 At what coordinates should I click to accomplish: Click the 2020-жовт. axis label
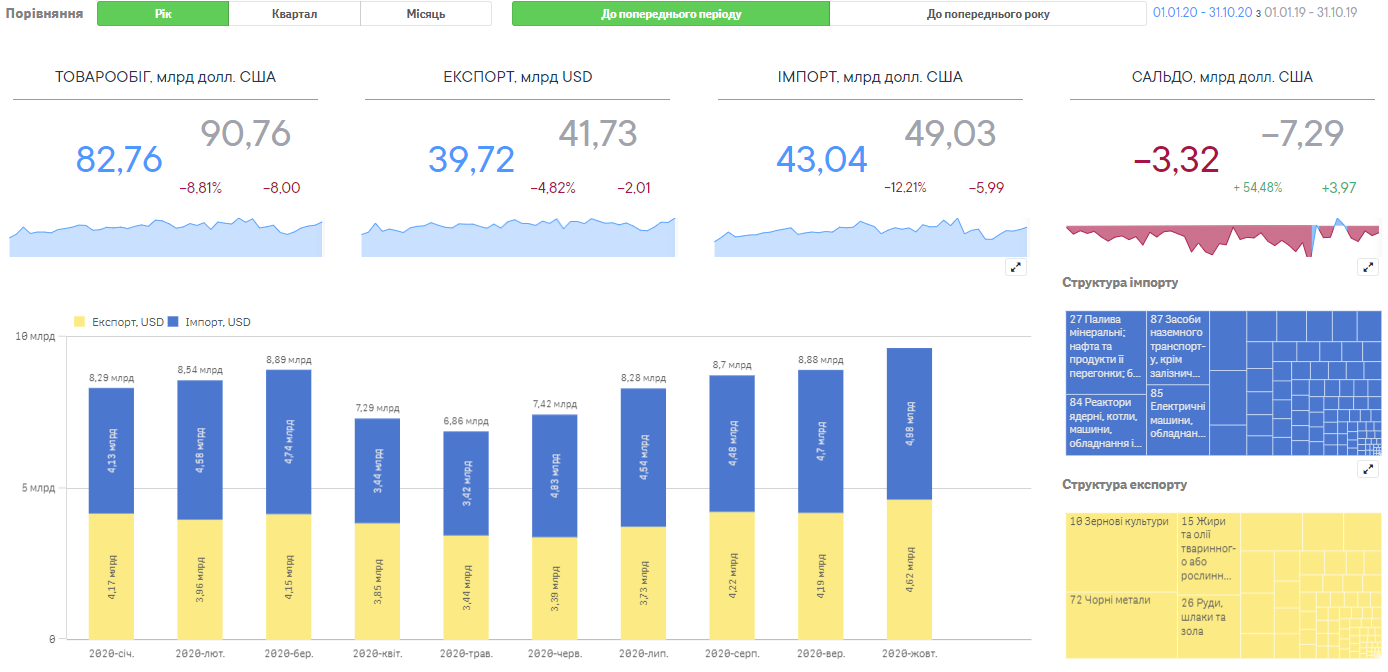(909, 654)
